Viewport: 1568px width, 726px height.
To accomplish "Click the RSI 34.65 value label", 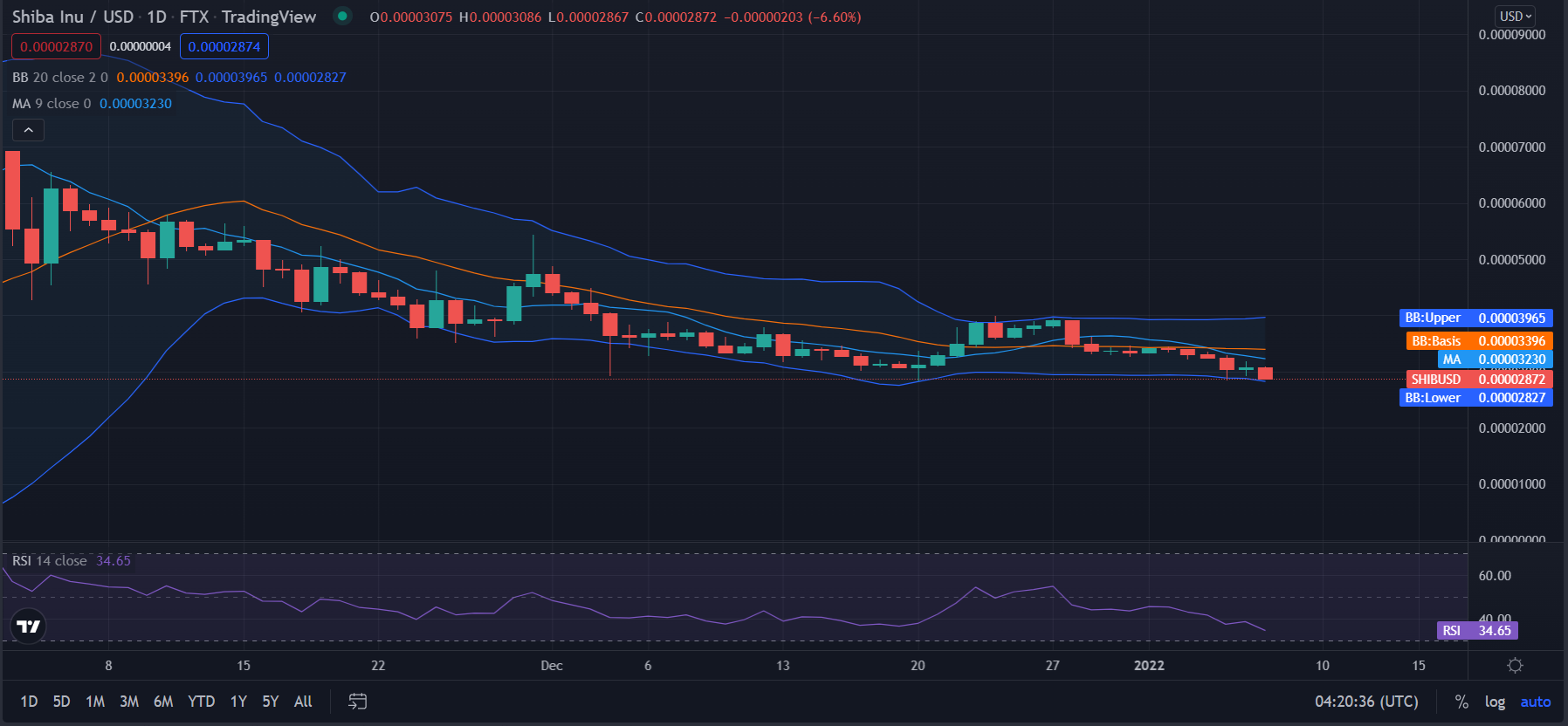I will coord(1477,631).
